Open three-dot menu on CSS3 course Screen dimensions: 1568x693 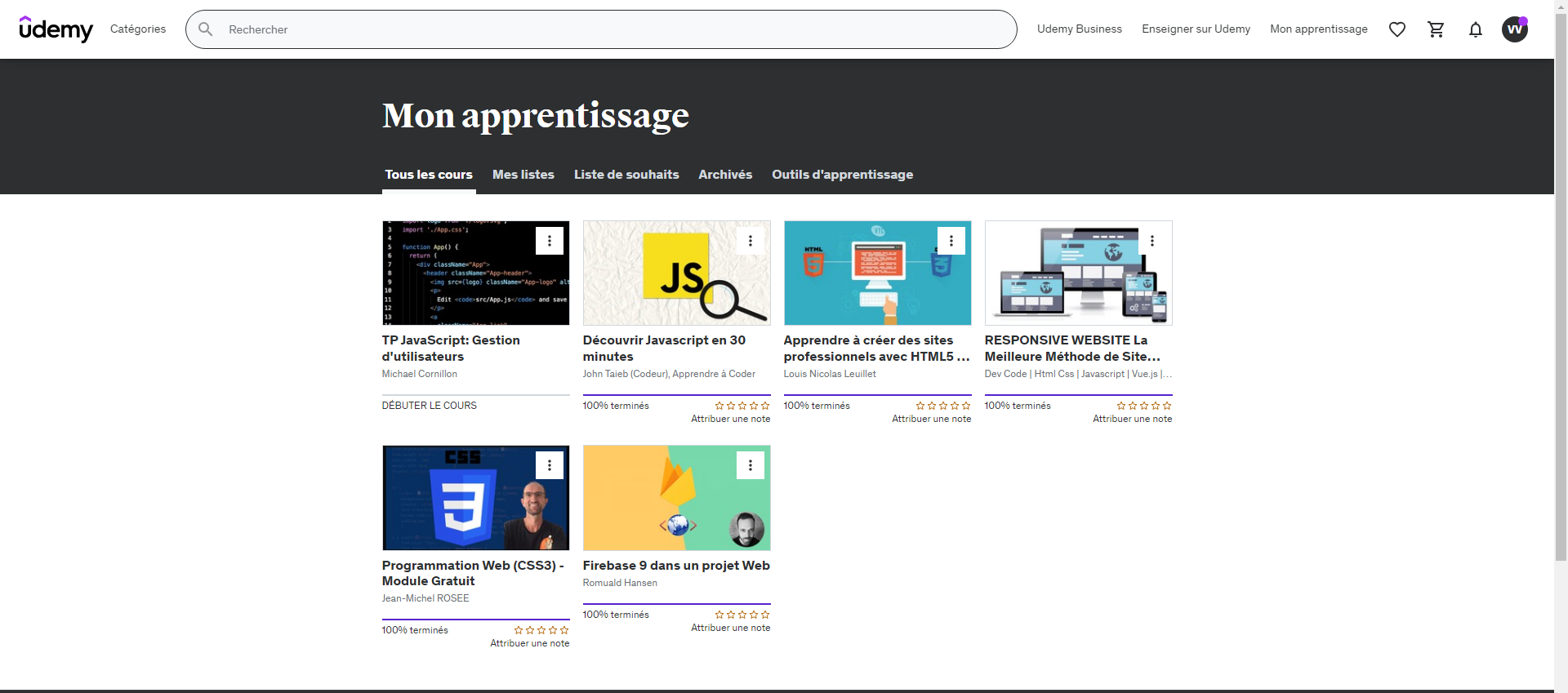(550, 465)
